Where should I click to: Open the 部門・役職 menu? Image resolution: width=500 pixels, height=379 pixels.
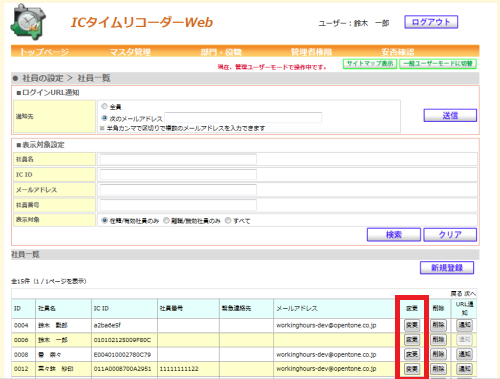click(x=221, y=52)
